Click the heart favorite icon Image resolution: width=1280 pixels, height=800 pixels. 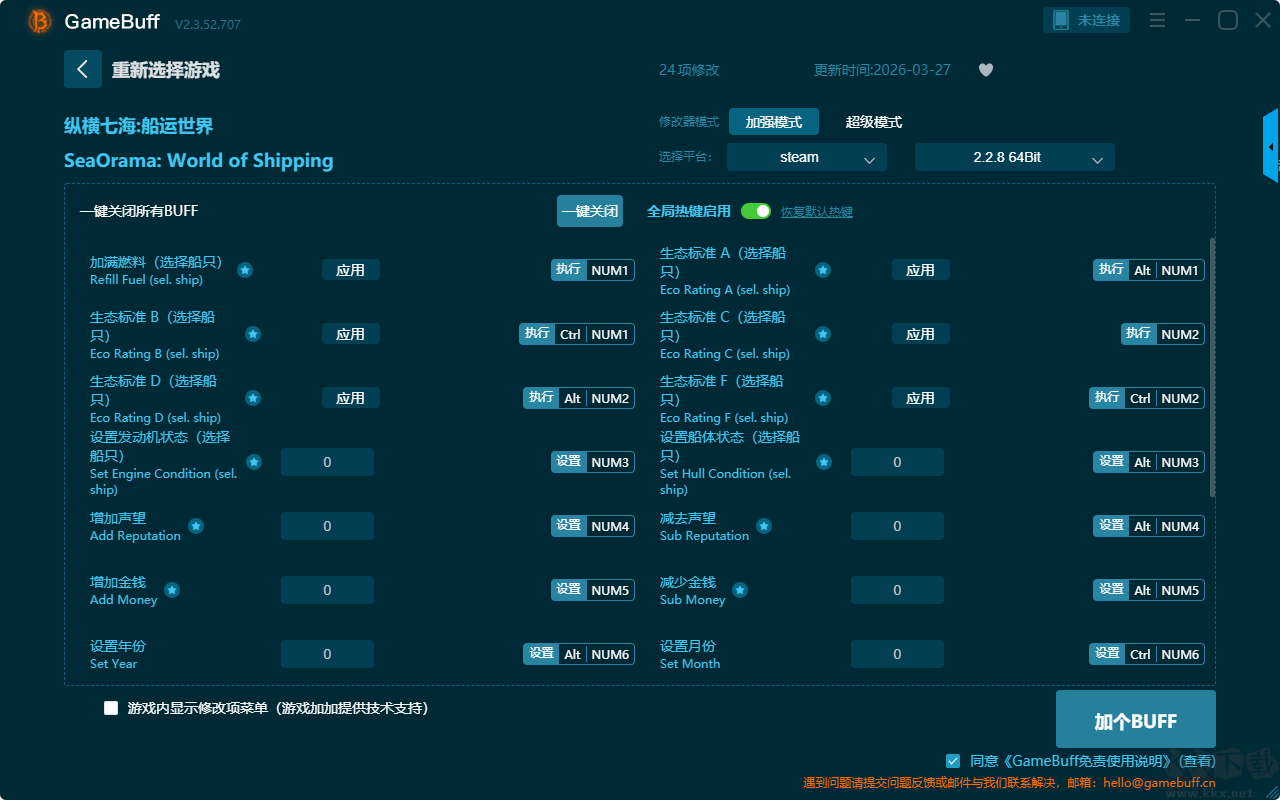pos(986,70)
